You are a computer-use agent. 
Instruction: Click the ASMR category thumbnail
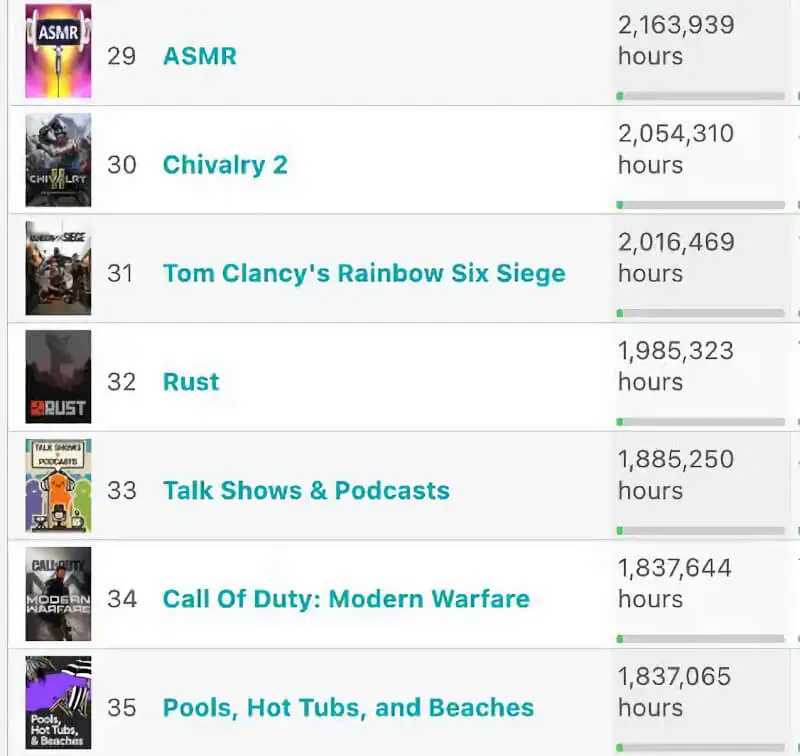point(58,50)
